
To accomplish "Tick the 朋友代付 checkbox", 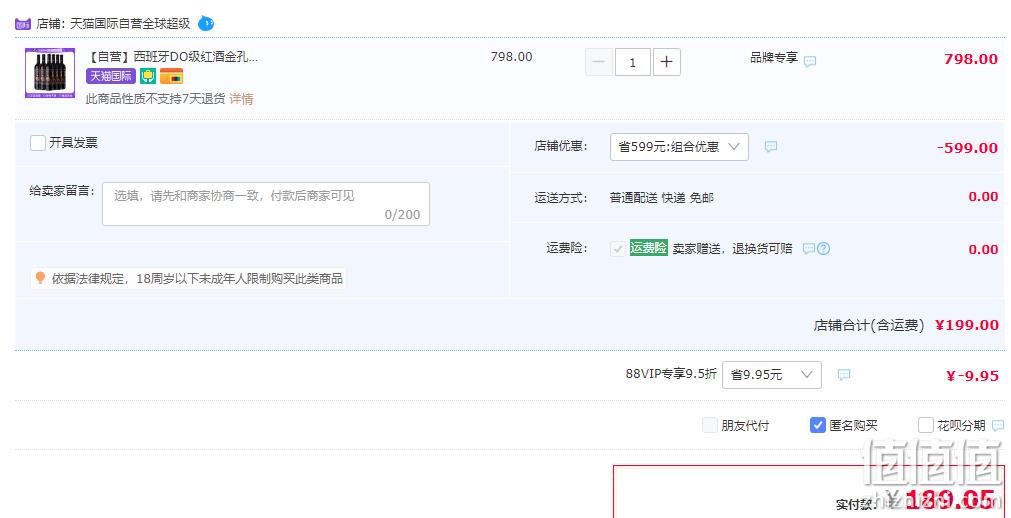I will click(710, 425).
